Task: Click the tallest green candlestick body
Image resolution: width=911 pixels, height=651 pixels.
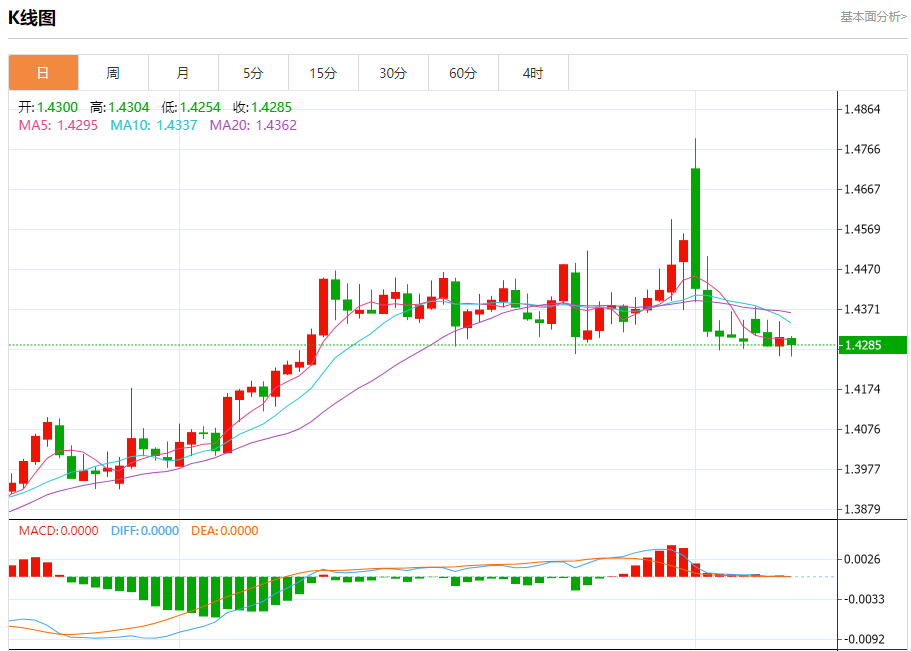Action: click(x=695, y=228)
